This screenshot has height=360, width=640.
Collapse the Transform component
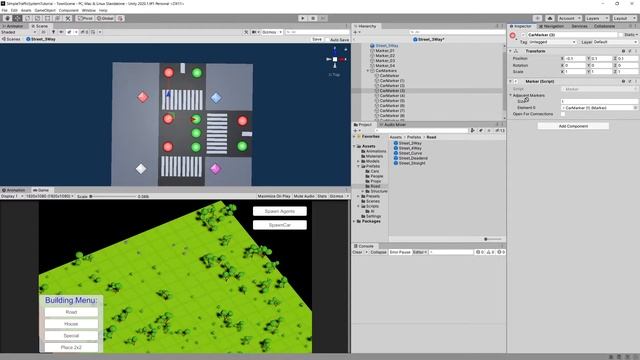[510, 51]
